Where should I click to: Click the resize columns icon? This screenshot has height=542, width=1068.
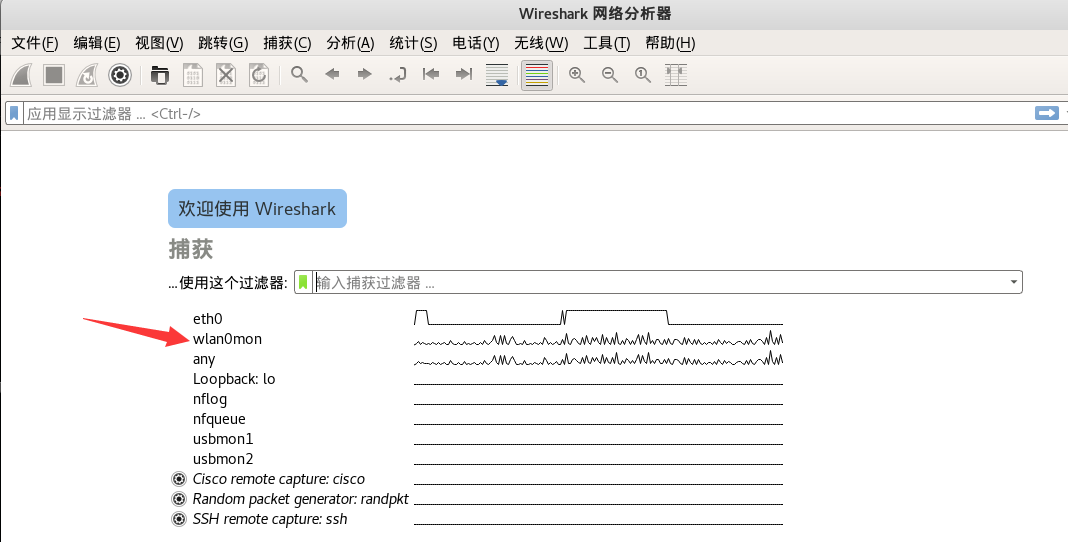pyautogui.click(x=676, y=75)
